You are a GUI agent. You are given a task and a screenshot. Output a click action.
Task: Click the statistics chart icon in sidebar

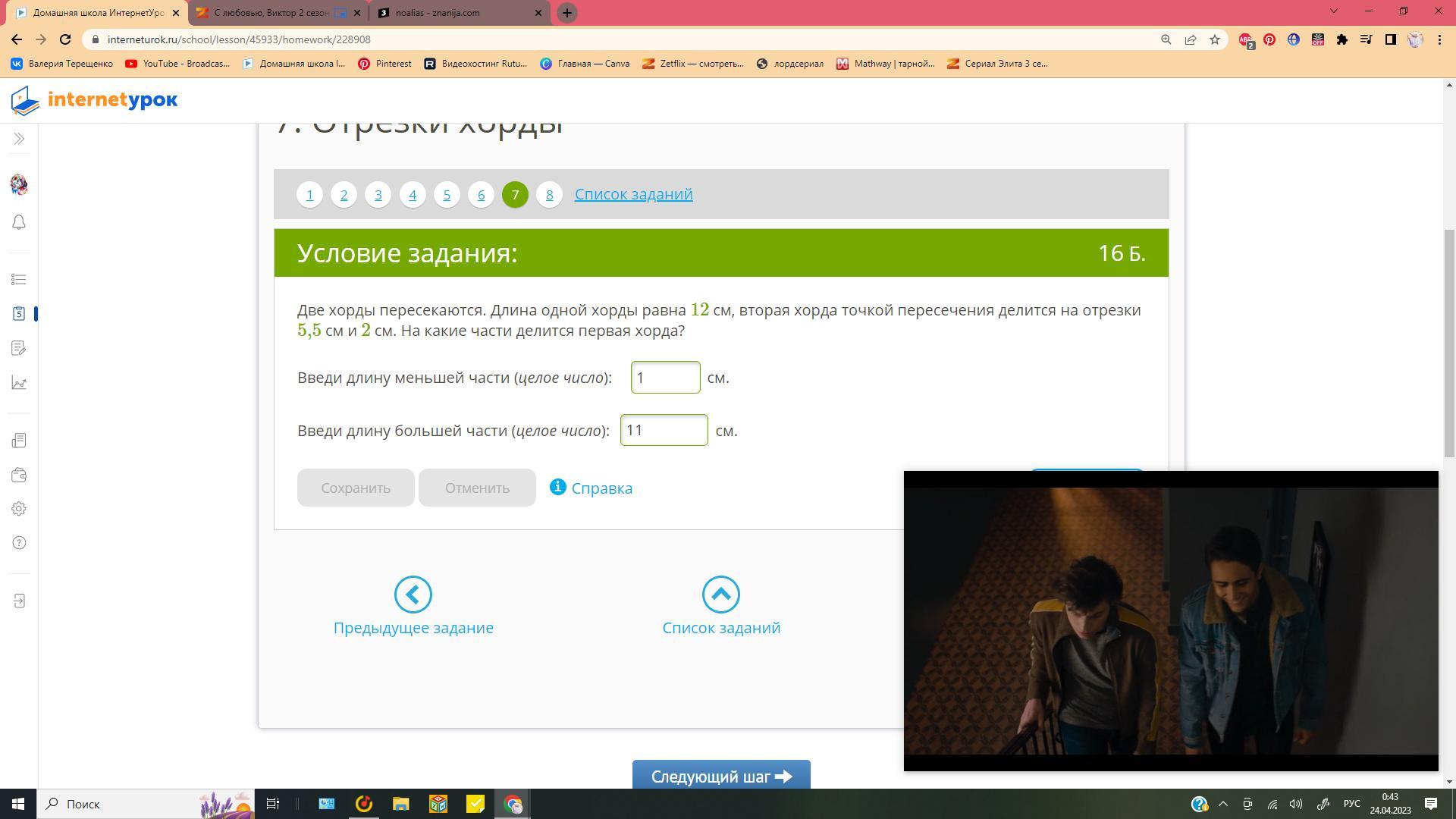coord(19,383)
